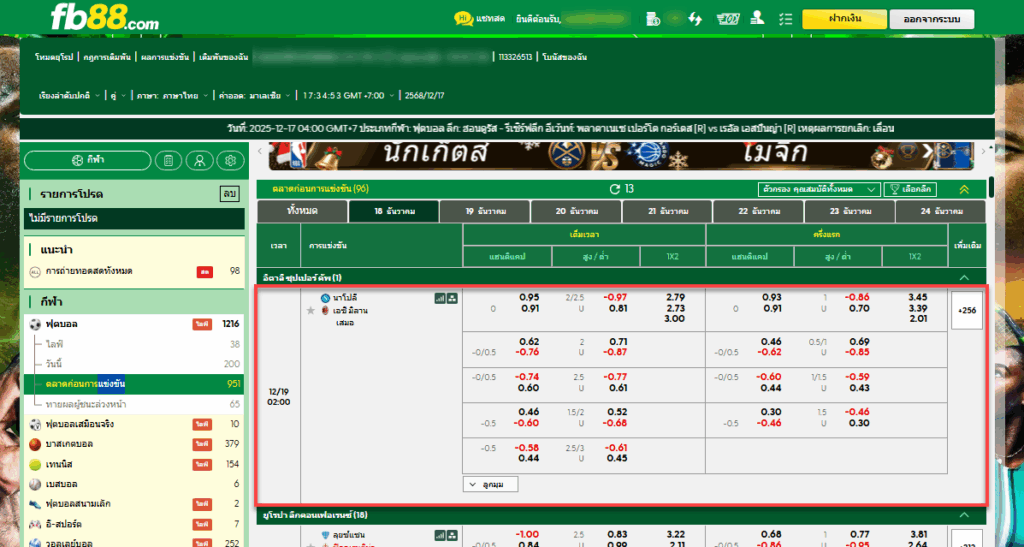
Task: Click the coin stack balance icon in header
Action: click(x=653, y=19)
